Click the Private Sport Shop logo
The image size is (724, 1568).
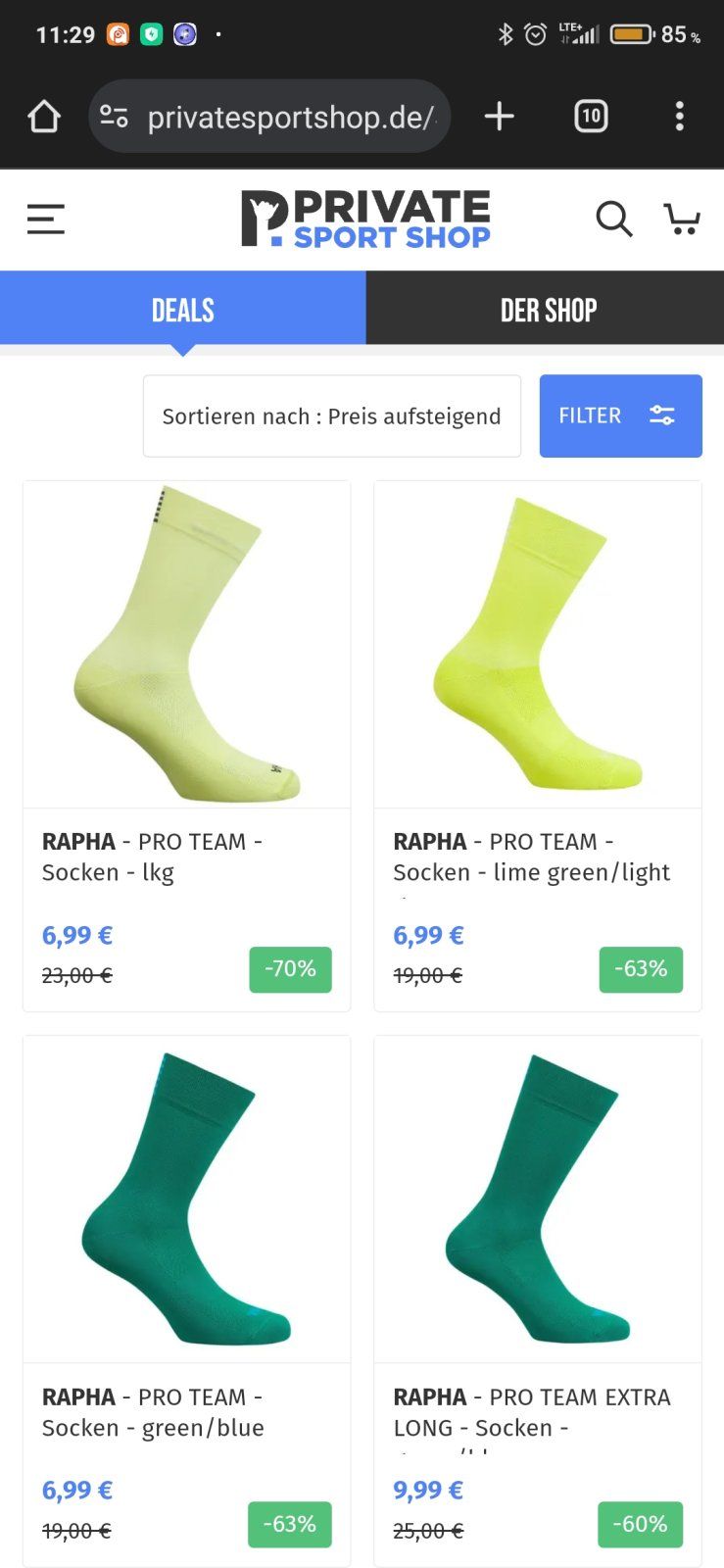[x=365, y=219]
